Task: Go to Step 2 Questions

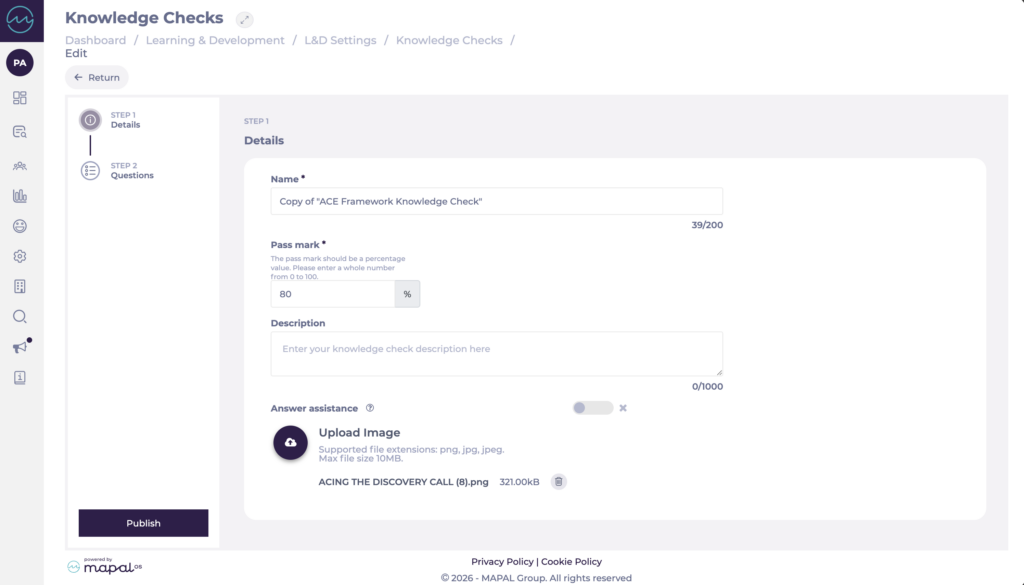Action: click(x=132, y=171)
